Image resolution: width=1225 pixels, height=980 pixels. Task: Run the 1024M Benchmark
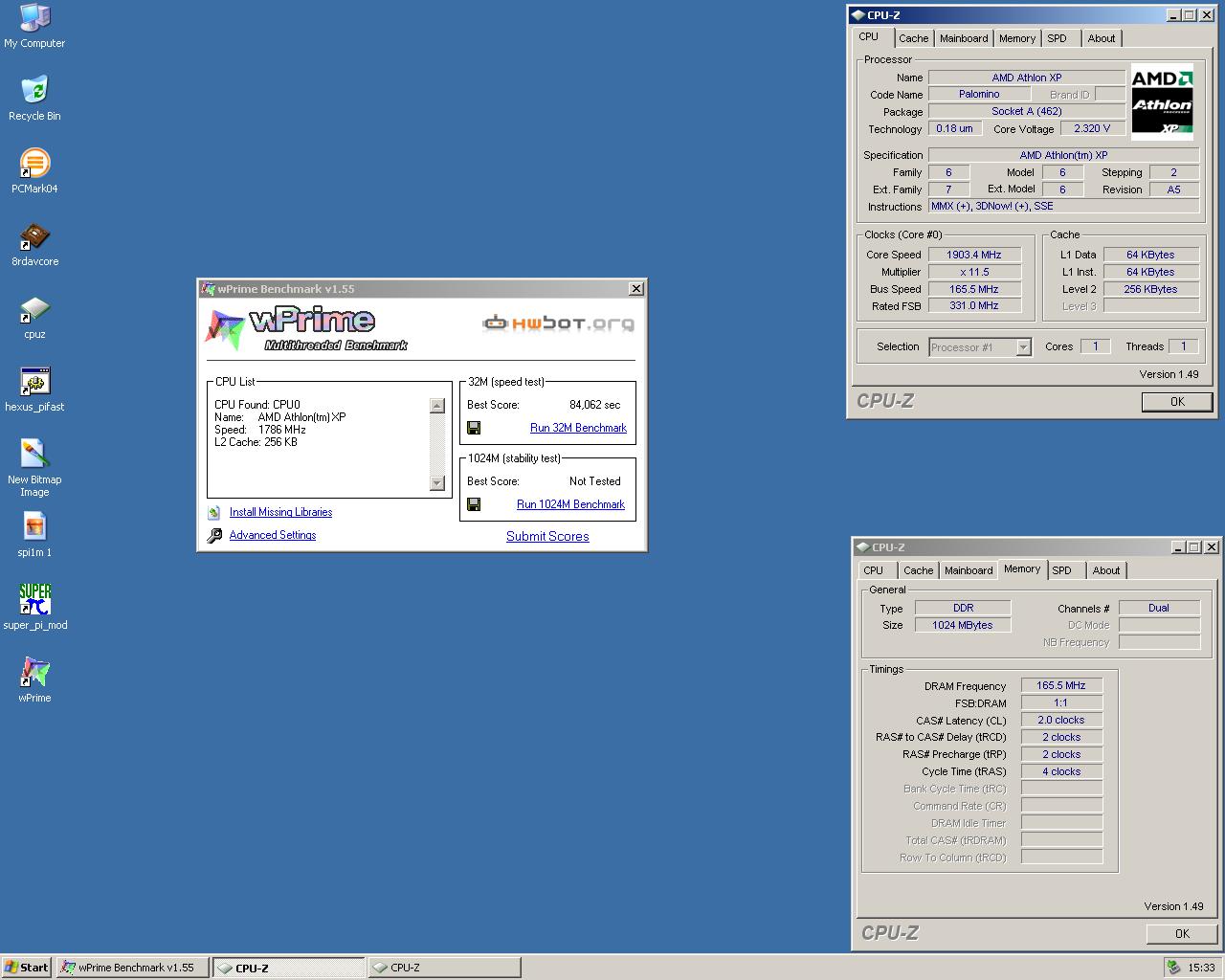click(570, 504)
